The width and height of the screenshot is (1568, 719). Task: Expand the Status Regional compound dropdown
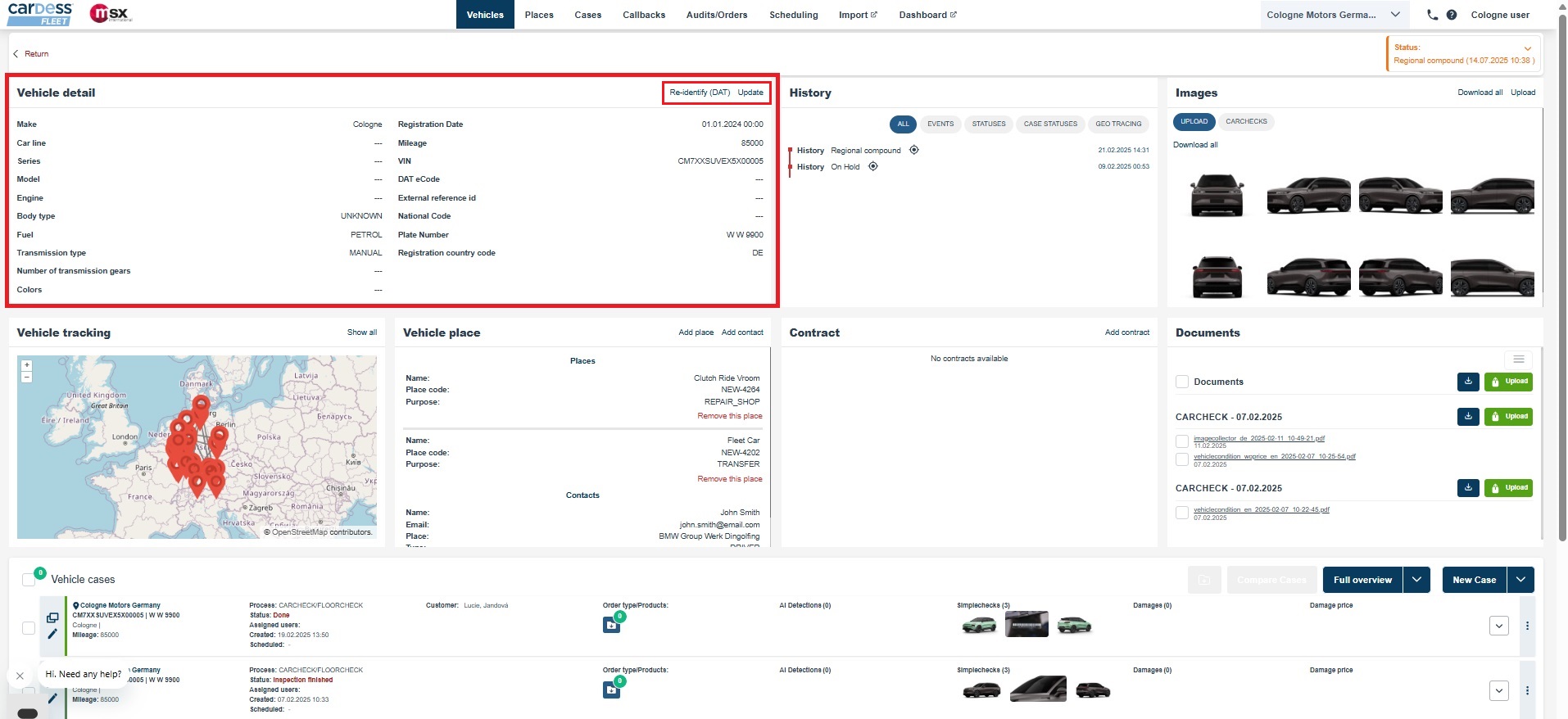click(x=1527, y=48)
